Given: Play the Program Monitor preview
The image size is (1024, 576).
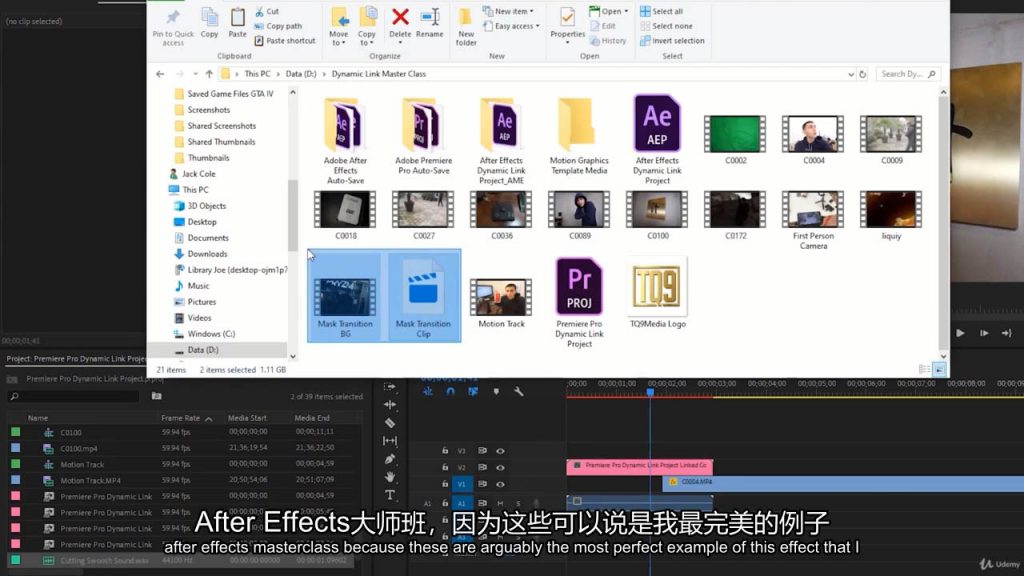Looking at the screenshot, I should click(x=961, y=333).
